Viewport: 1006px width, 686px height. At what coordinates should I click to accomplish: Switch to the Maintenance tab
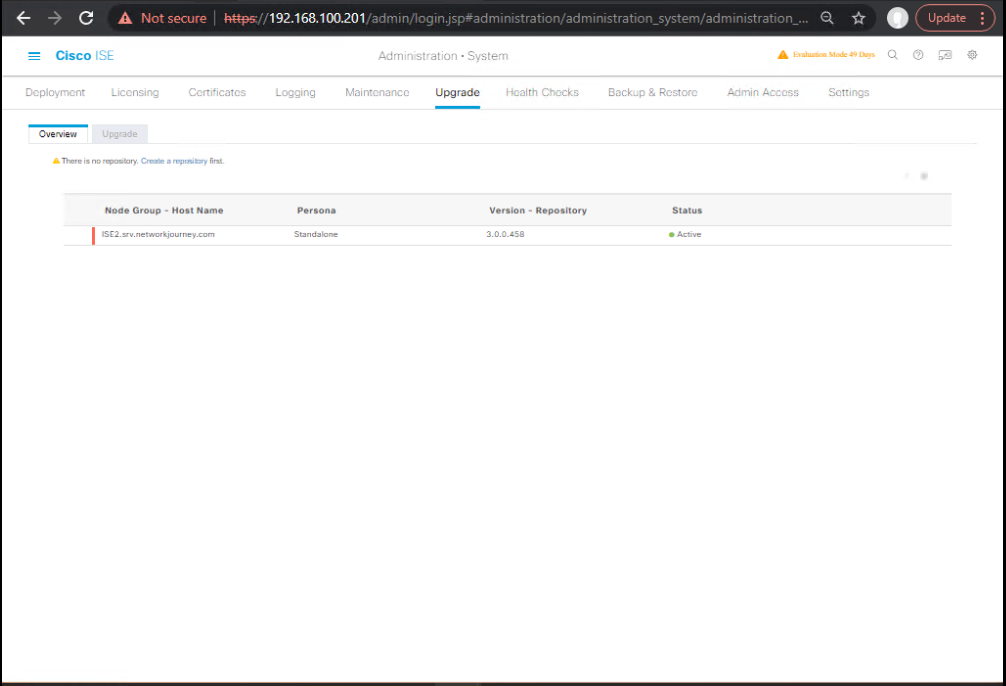[x=377, y=92]
